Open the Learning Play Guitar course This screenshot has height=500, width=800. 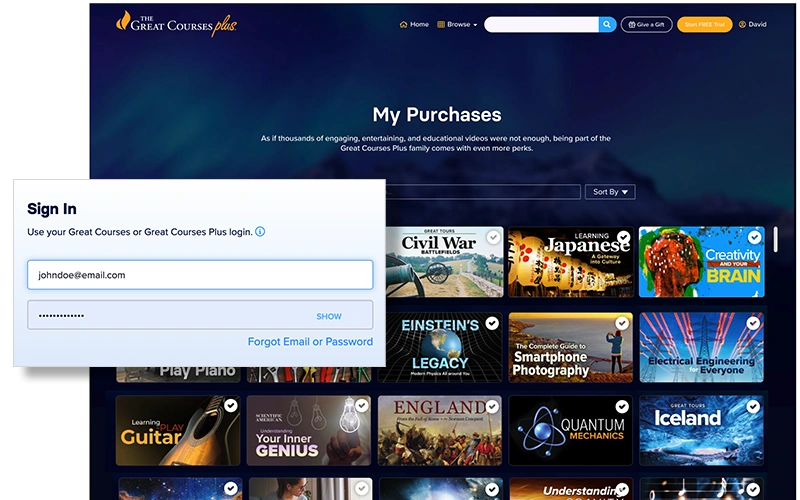[178, 431]
